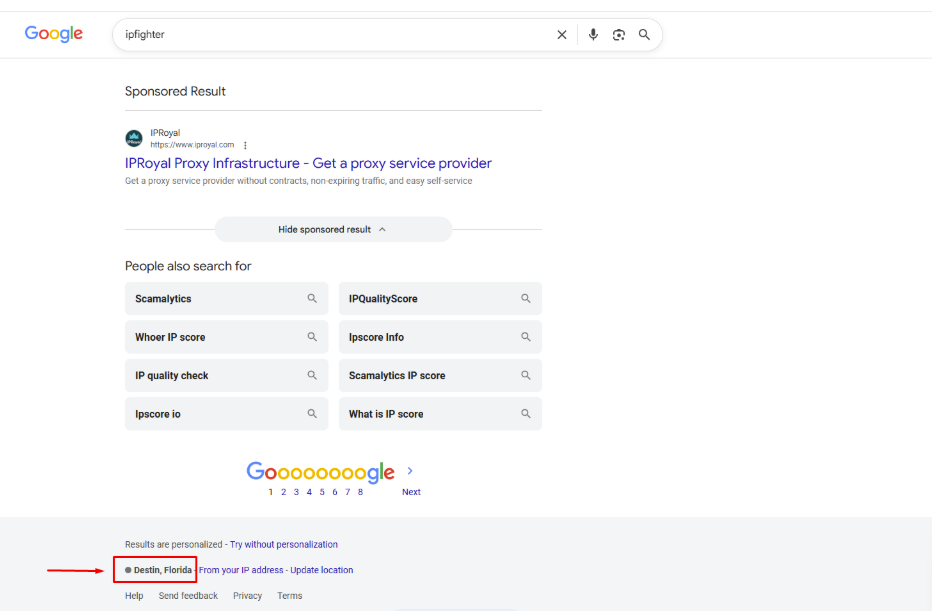Click the iproyal.com URL text
The width and height of the screenshot is (932, 611).
point(192,145)
